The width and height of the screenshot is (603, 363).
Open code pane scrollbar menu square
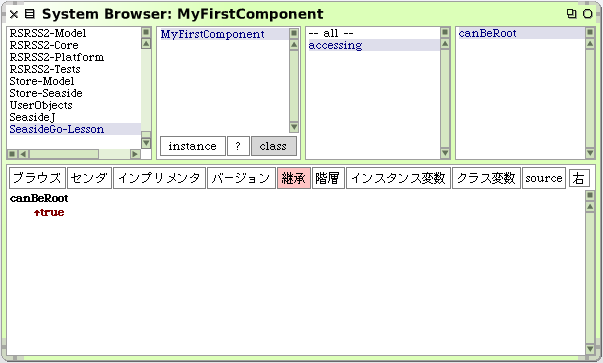[590, 196]
